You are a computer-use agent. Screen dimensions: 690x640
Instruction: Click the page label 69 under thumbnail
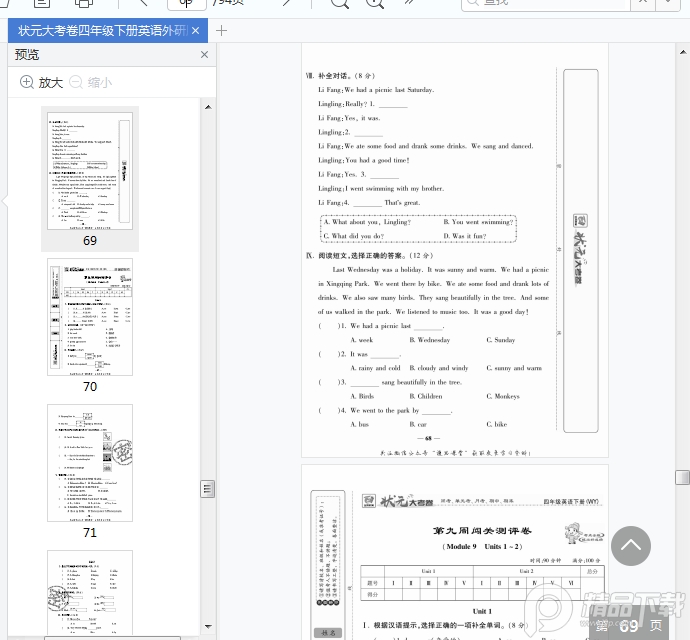point(90,240)
